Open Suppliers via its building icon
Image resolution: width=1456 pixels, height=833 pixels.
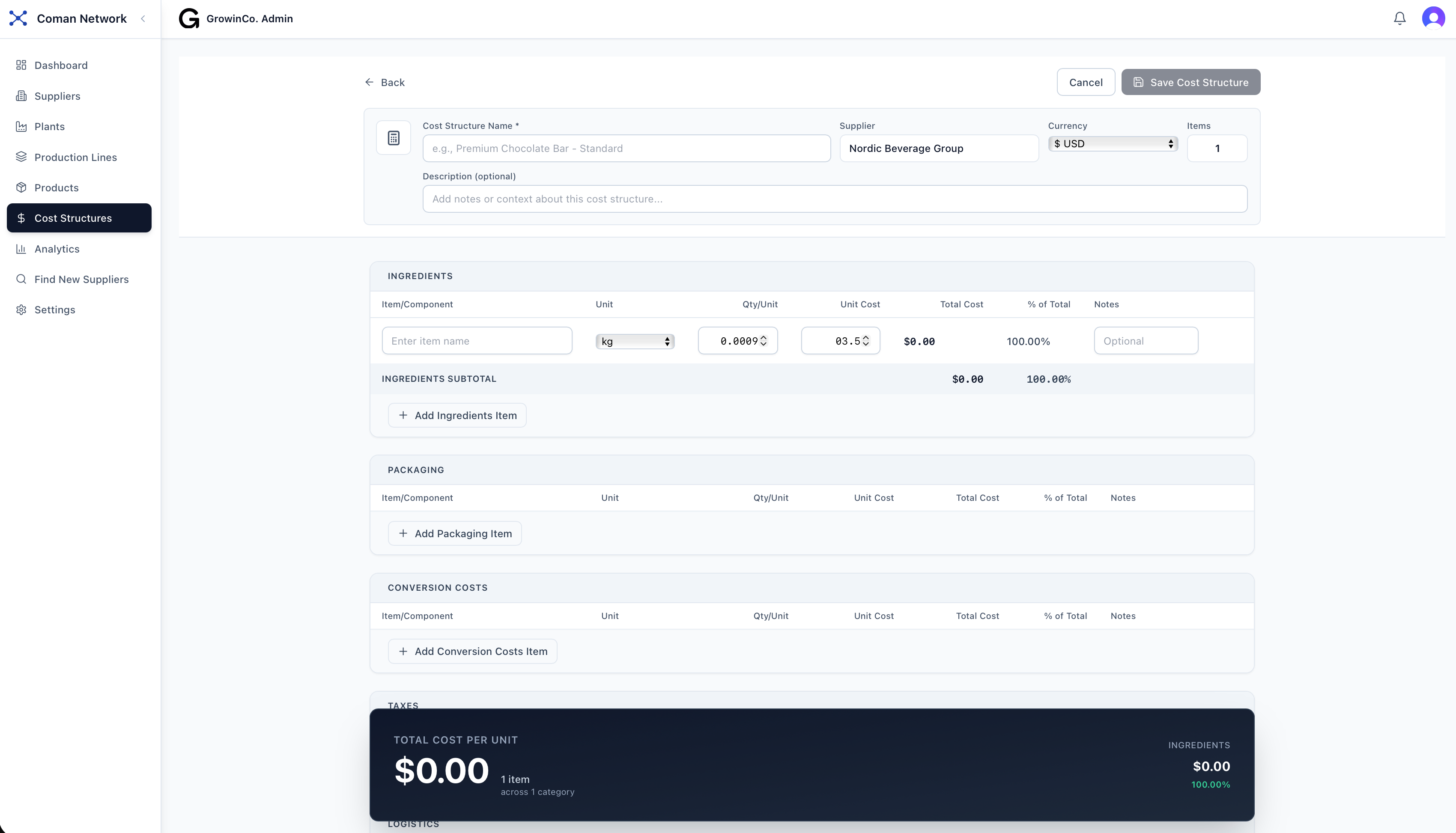[x=21, y=95]
